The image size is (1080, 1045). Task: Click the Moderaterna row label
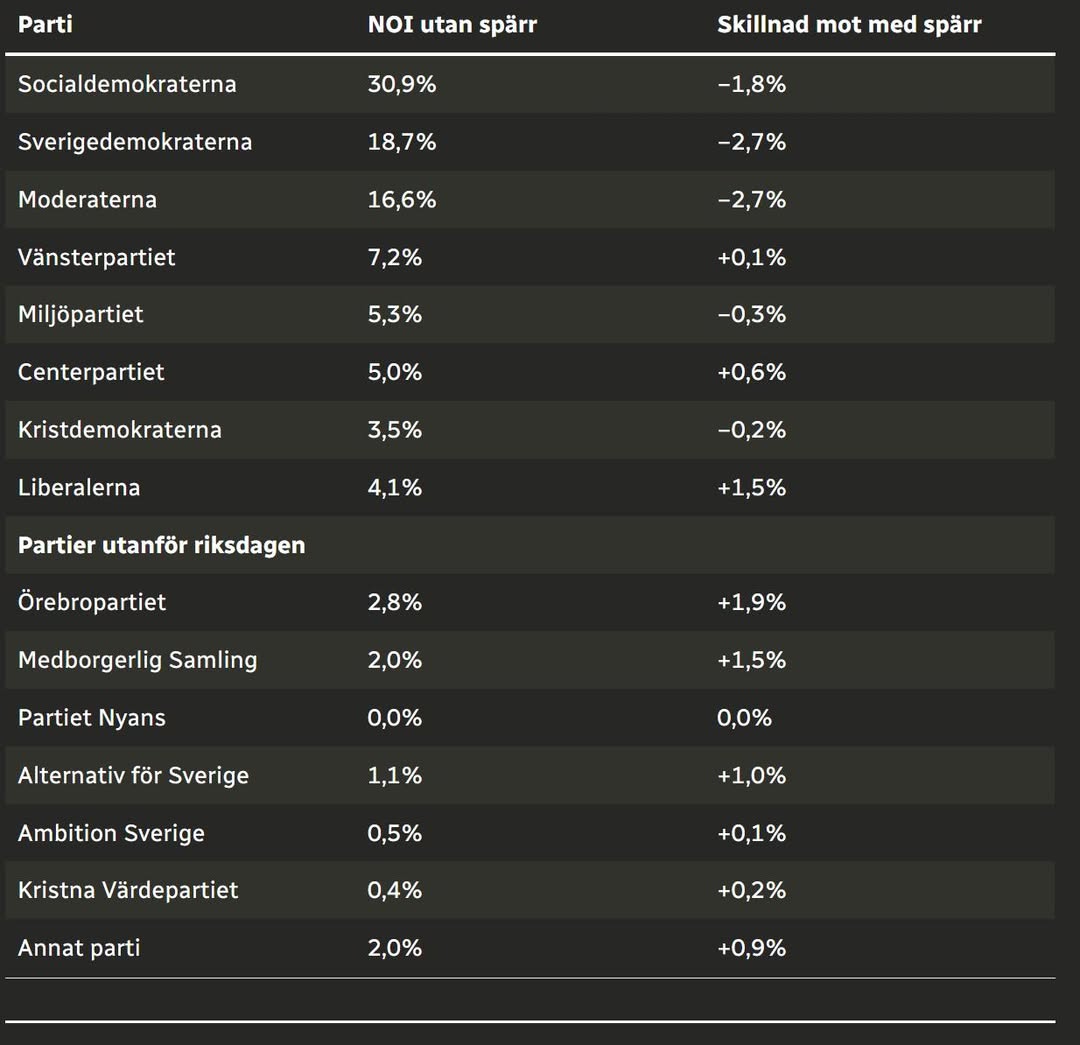click(x=87, y=200)
